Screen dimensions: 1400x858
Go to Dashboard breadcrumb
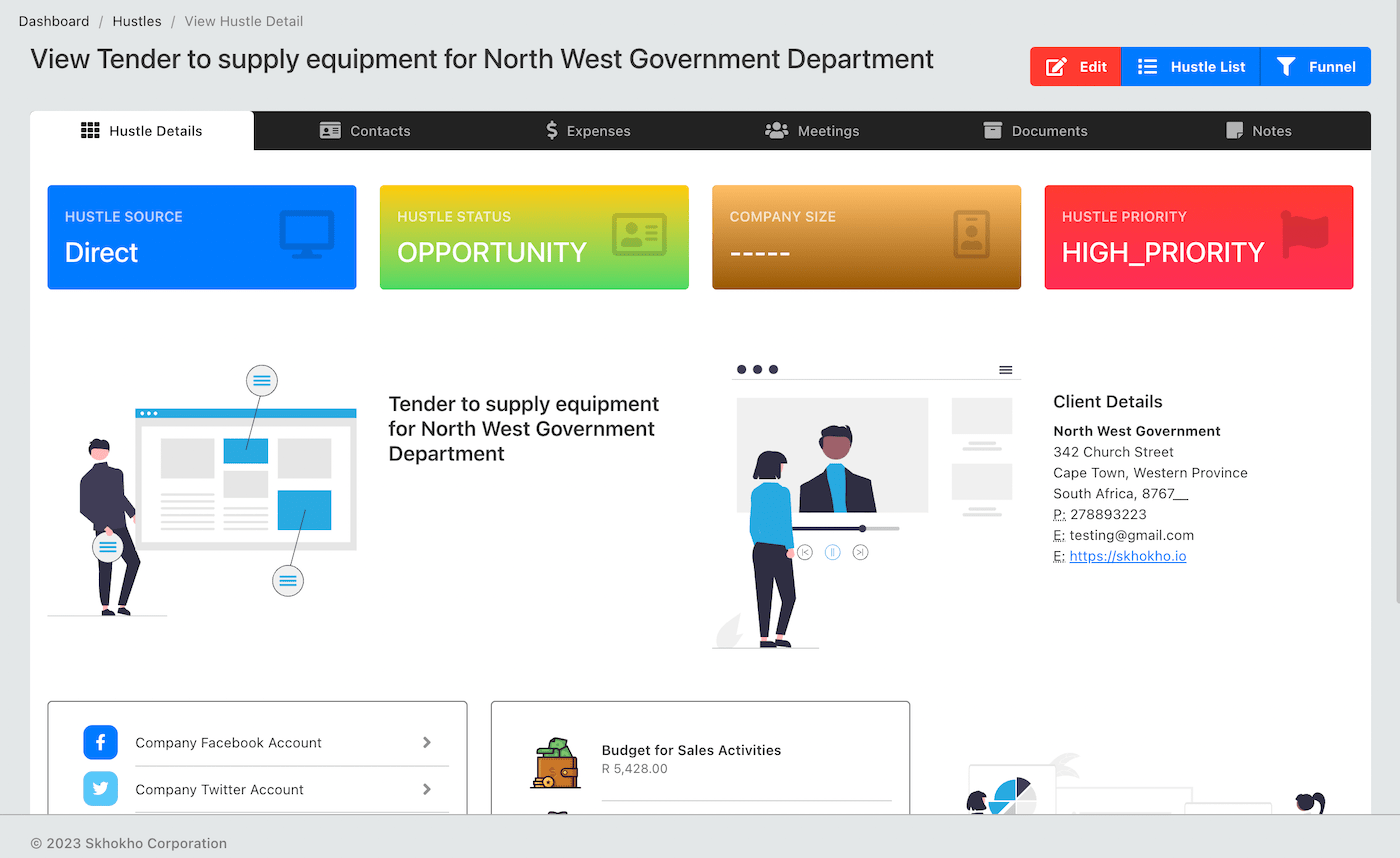coord(54,21)
